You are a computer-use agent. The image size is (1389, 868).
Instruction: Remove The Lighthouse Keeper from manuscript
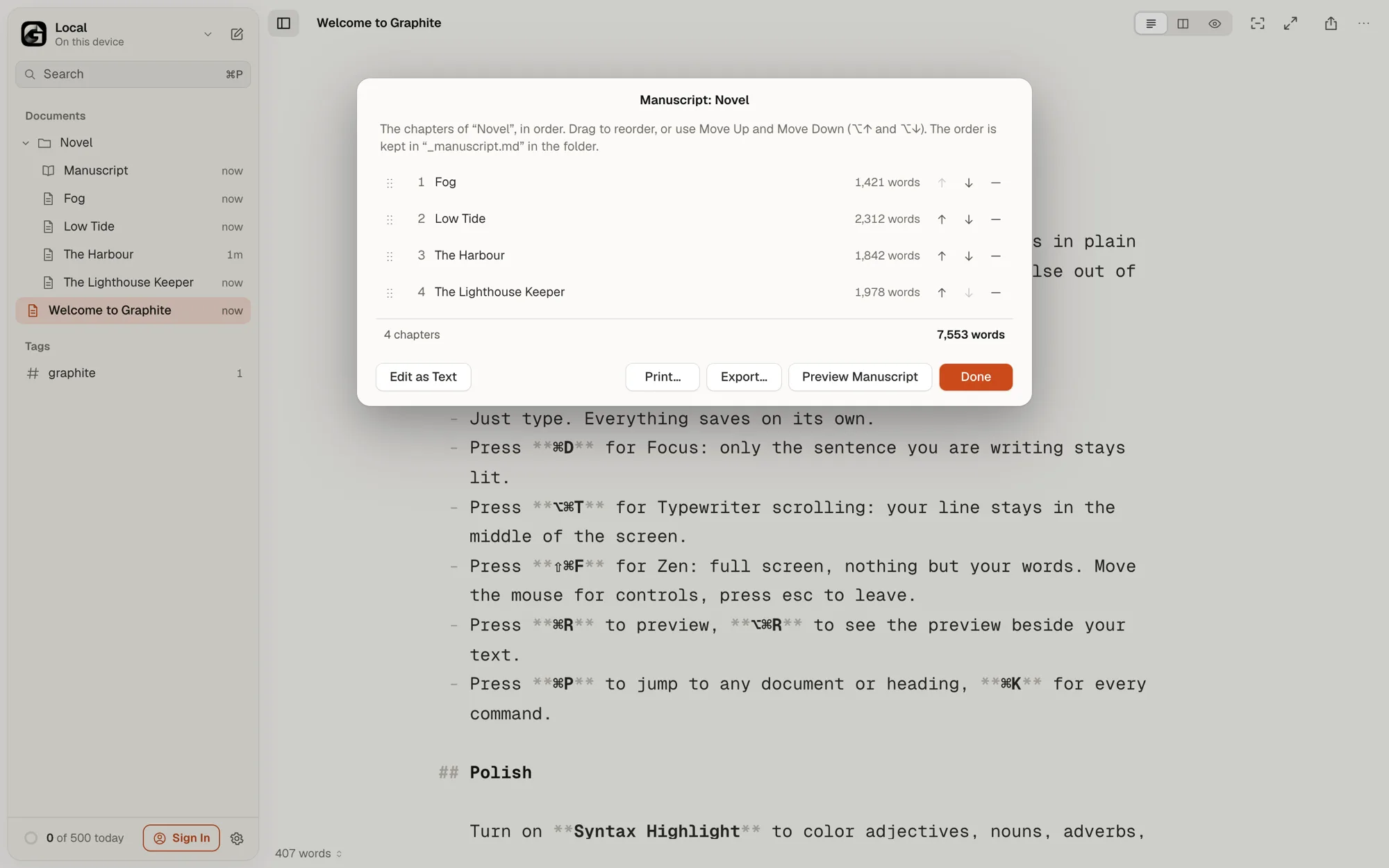(996, 293)
